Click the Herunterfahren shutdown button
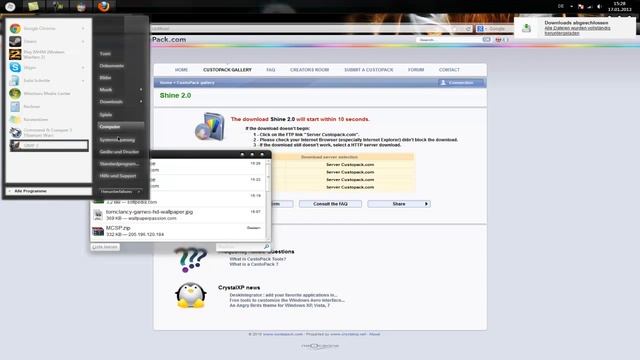Viewport: 640px width, 360px height. point(116,191)
